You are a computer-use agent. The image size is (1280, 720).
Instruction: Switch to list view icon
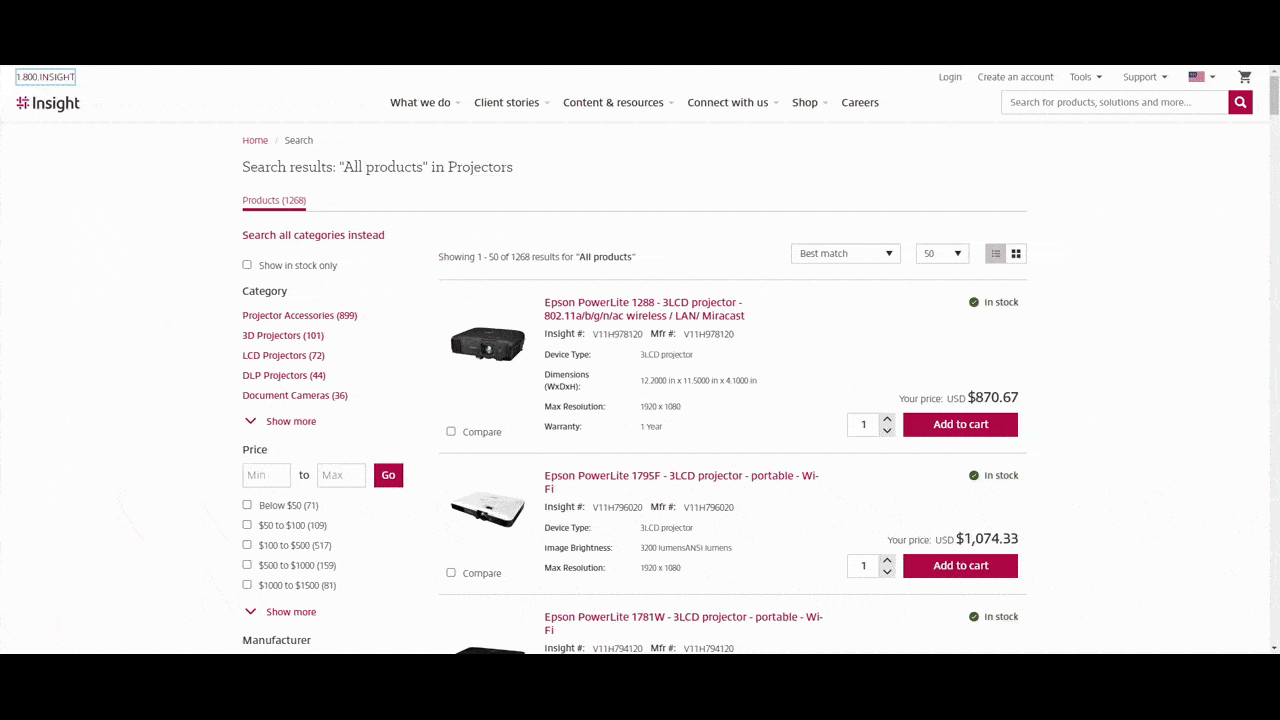click(x=995, y=254)
